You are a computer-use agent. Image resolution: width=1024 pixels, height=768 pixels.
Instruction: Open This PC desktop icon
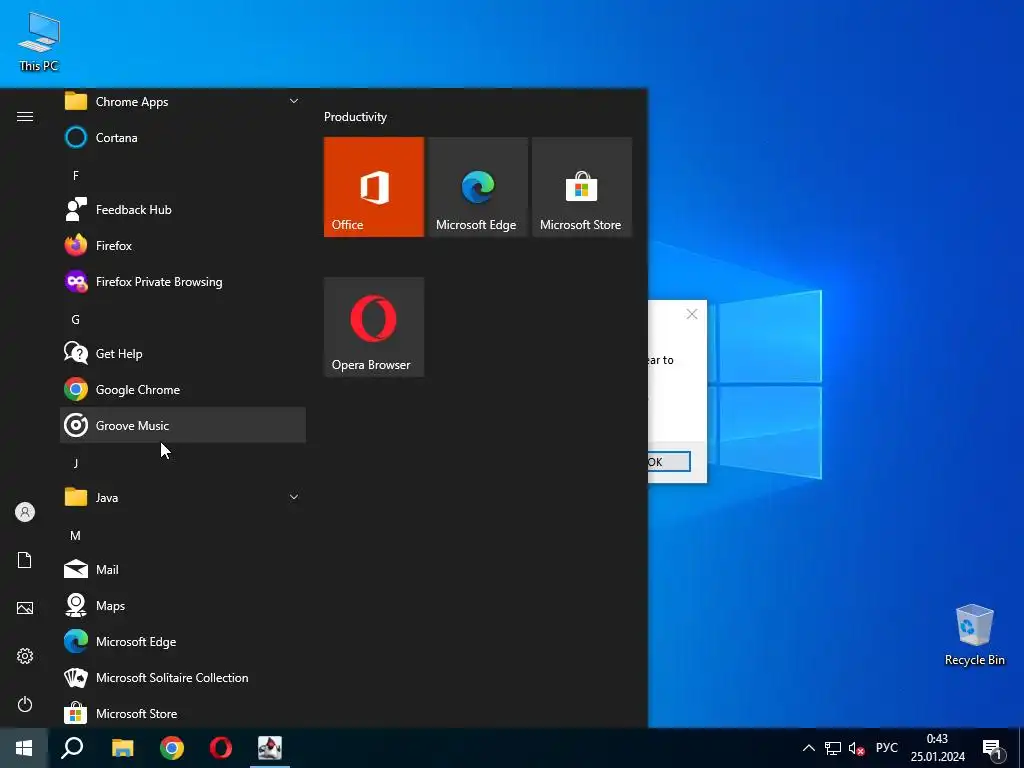click(x=39, y=41)
